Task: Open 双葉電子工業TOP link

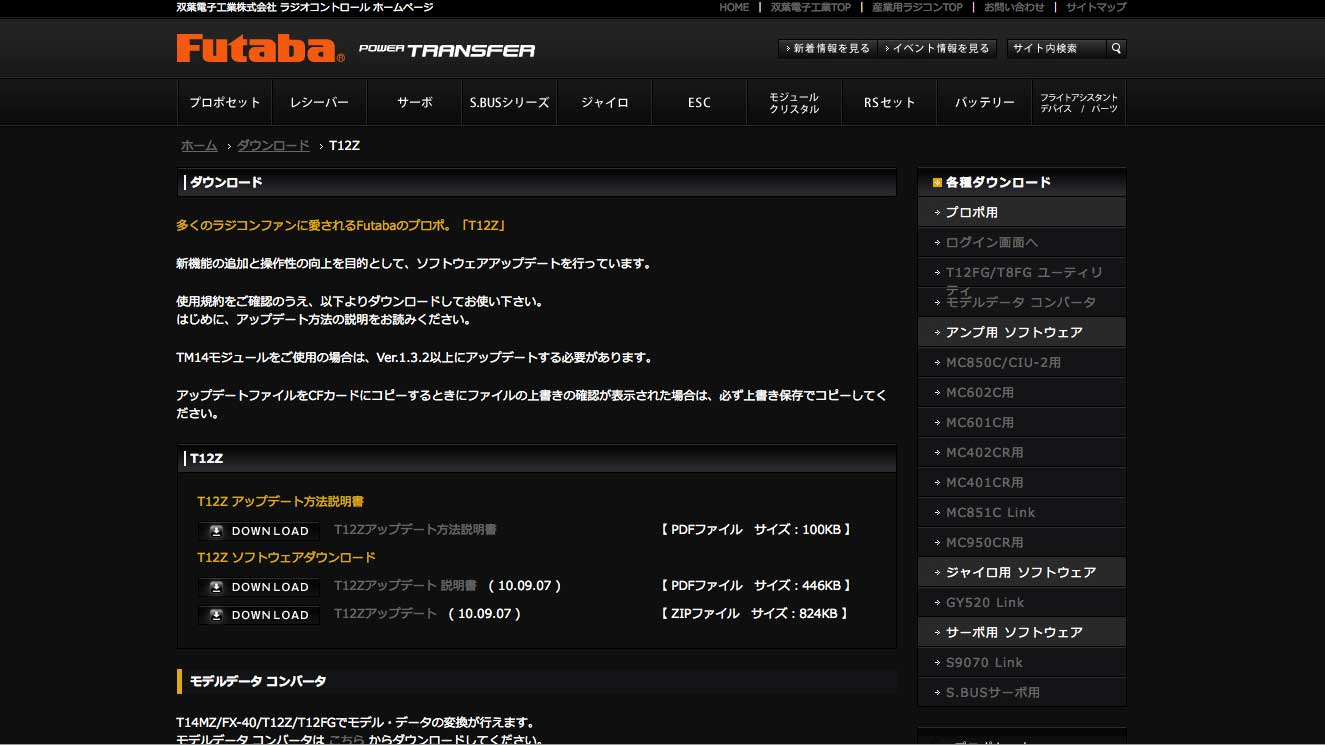Action: click(811, 7)
